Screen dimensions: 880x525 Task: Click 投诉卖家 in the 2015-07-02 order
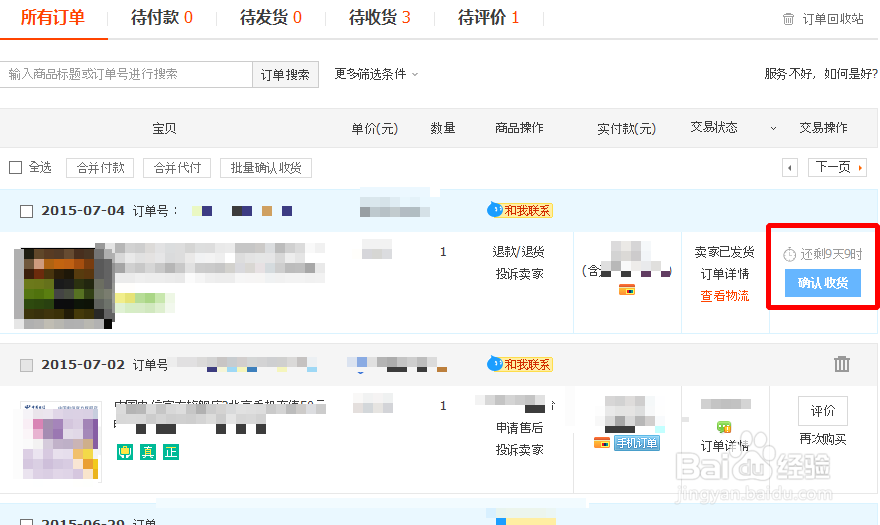(520, 450)
